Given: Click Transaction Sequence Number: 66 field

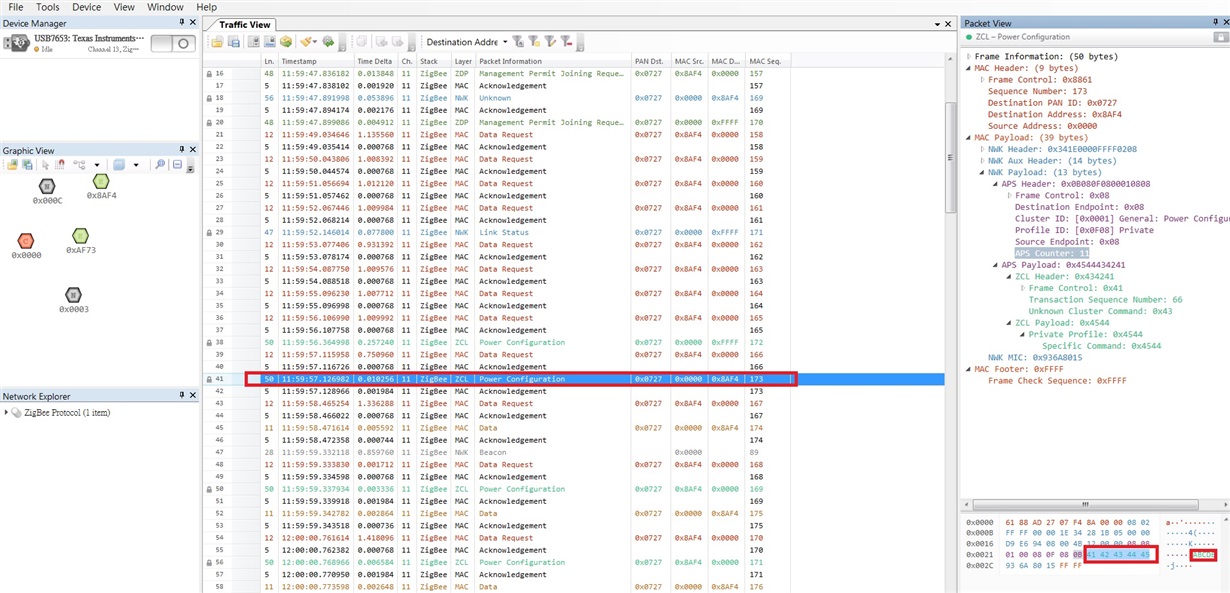Looking at the screenshot, I should pos(1105,300).
